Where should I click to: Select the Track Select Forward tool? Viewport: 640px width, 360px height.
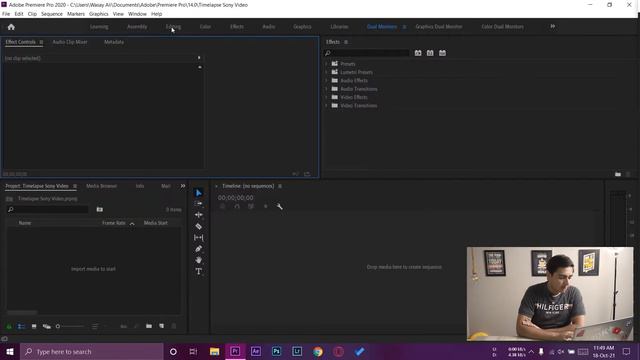point(199,204)
